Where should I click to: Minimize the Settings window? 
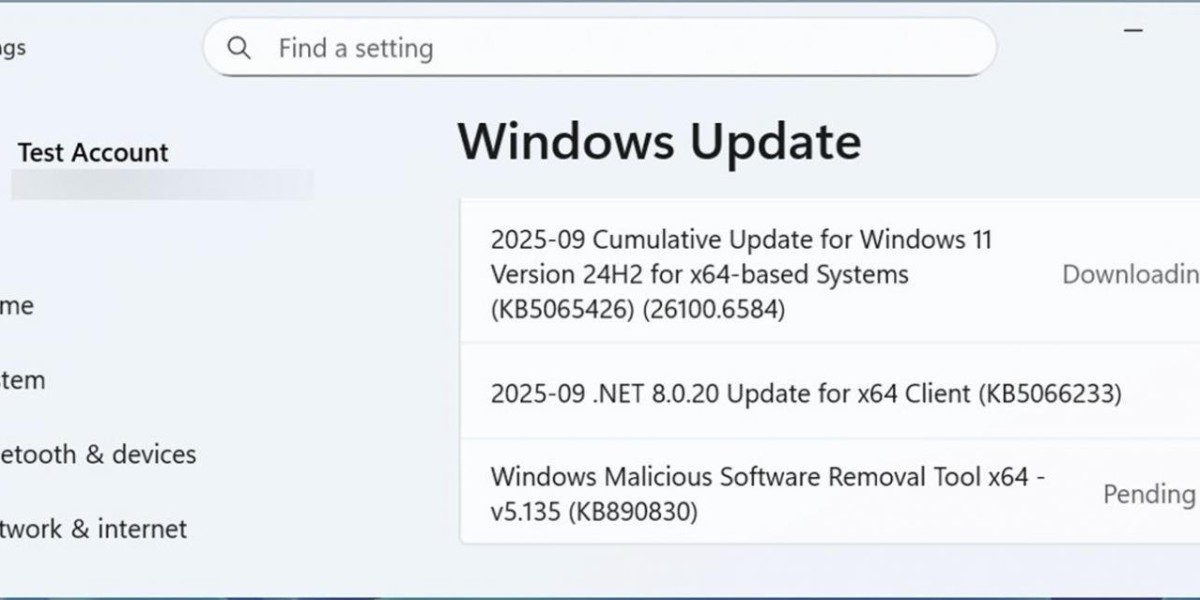tap(1133, 31)
